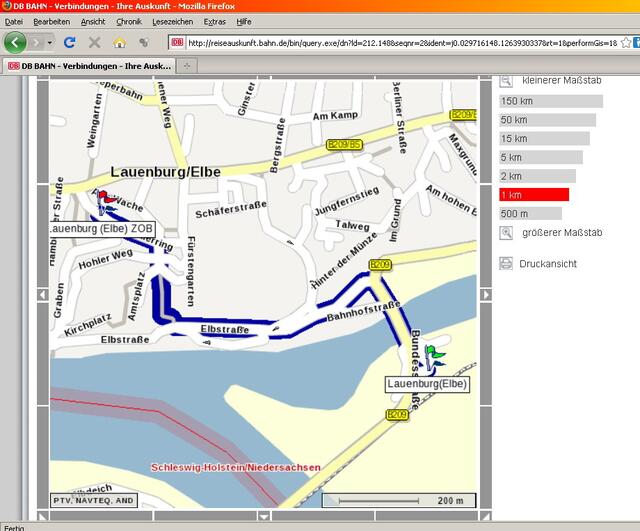
Task: Click the Lauenburg/Elbe town name on map
Action: (x=165, y=172)
